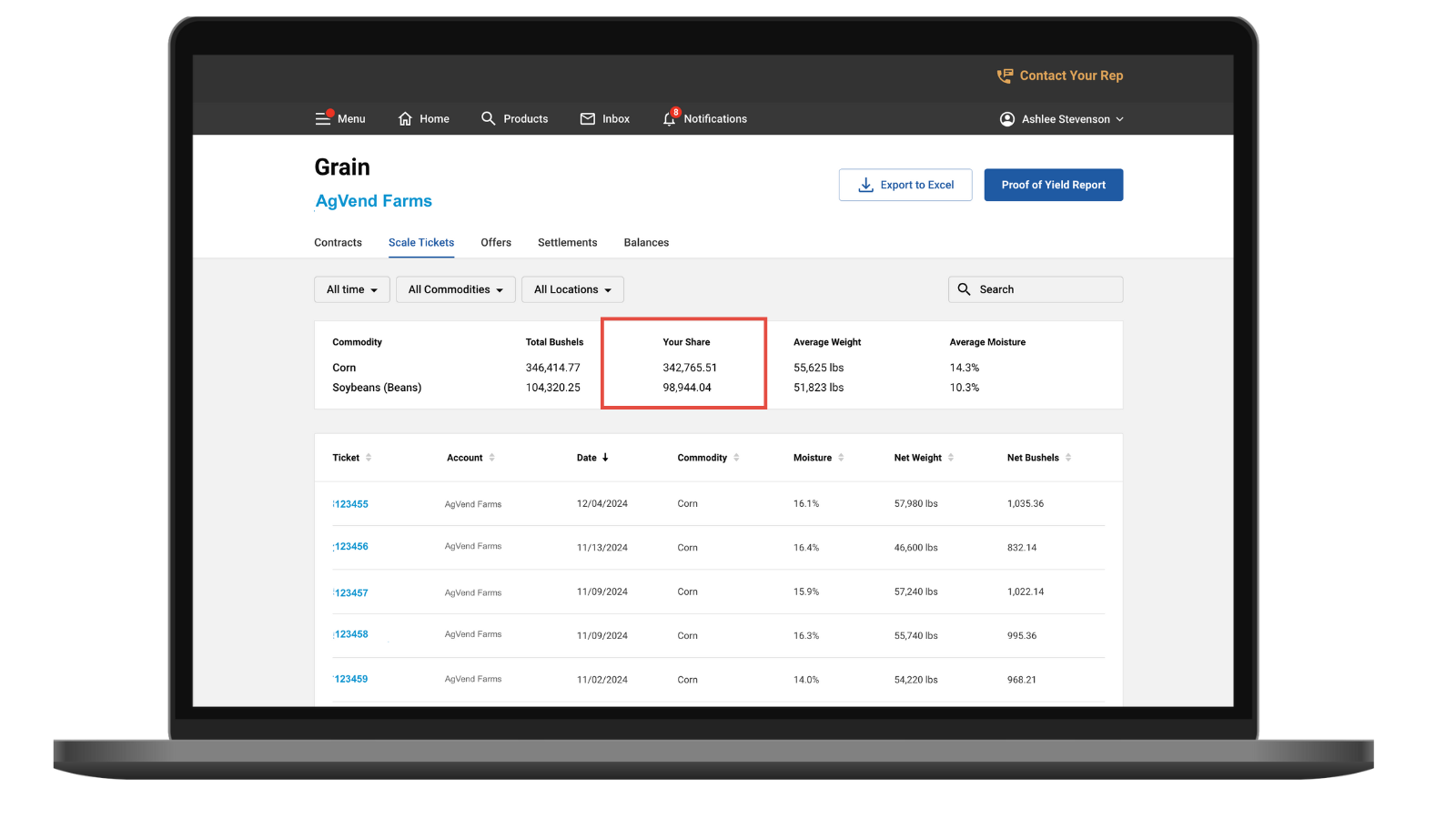Open ticket 123458
Image resolution: width=1456 pixels, height=819 pixels.
351,634
